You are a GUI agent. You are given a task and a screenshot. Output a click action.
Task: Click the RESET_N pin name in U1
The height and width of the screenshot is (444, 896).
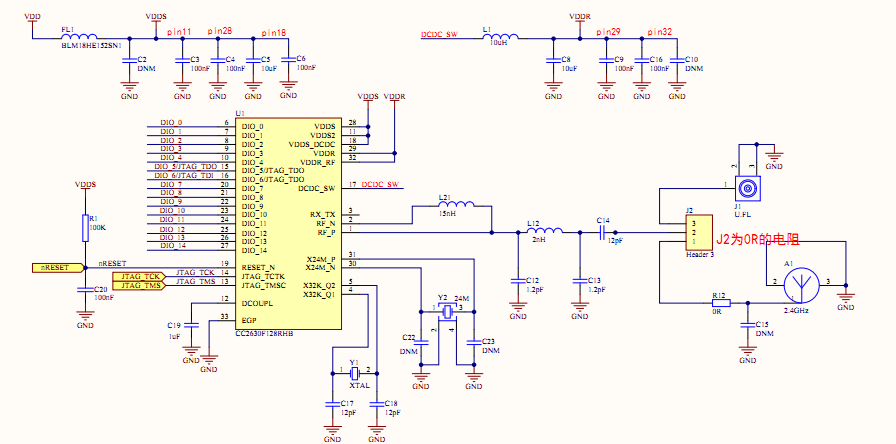tap(258, 267)
